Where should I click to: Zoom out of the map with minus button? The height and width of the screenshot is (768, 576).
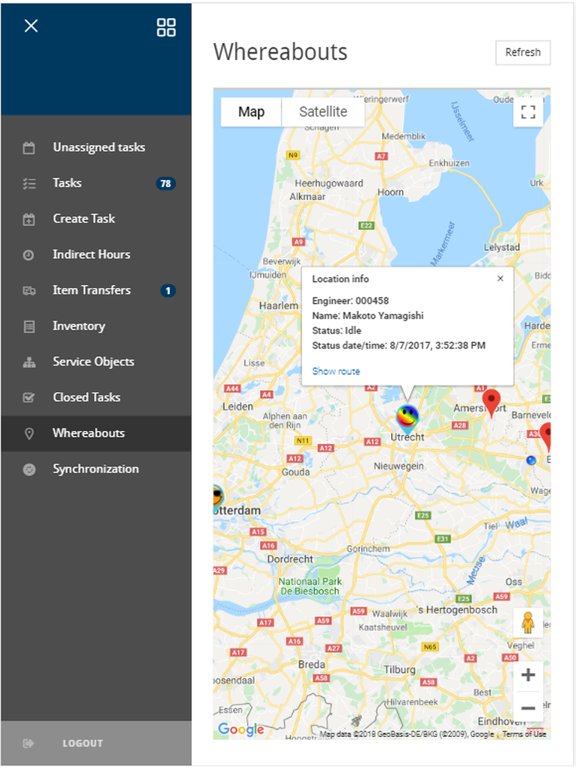click(528, 708)
